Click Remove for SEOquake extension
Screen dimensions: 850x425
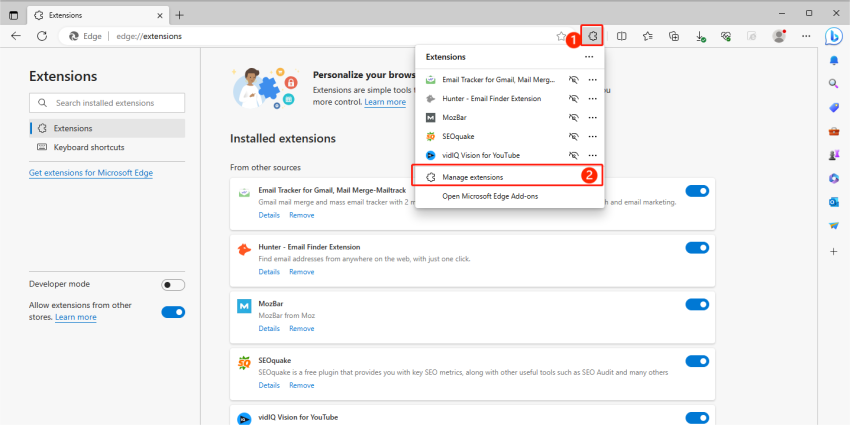pyautogui.click(x=301, y=385)
